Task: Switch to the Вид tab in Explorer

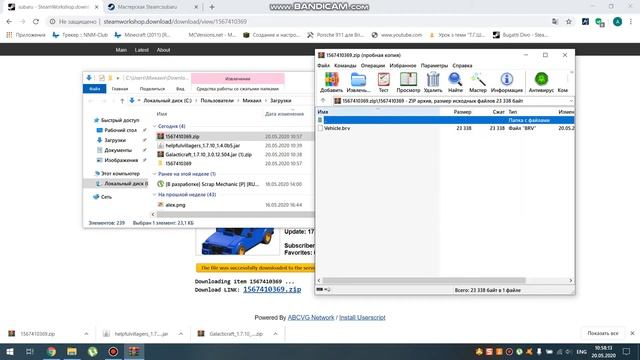Action: pyautogui.click(x=180, y=89)
